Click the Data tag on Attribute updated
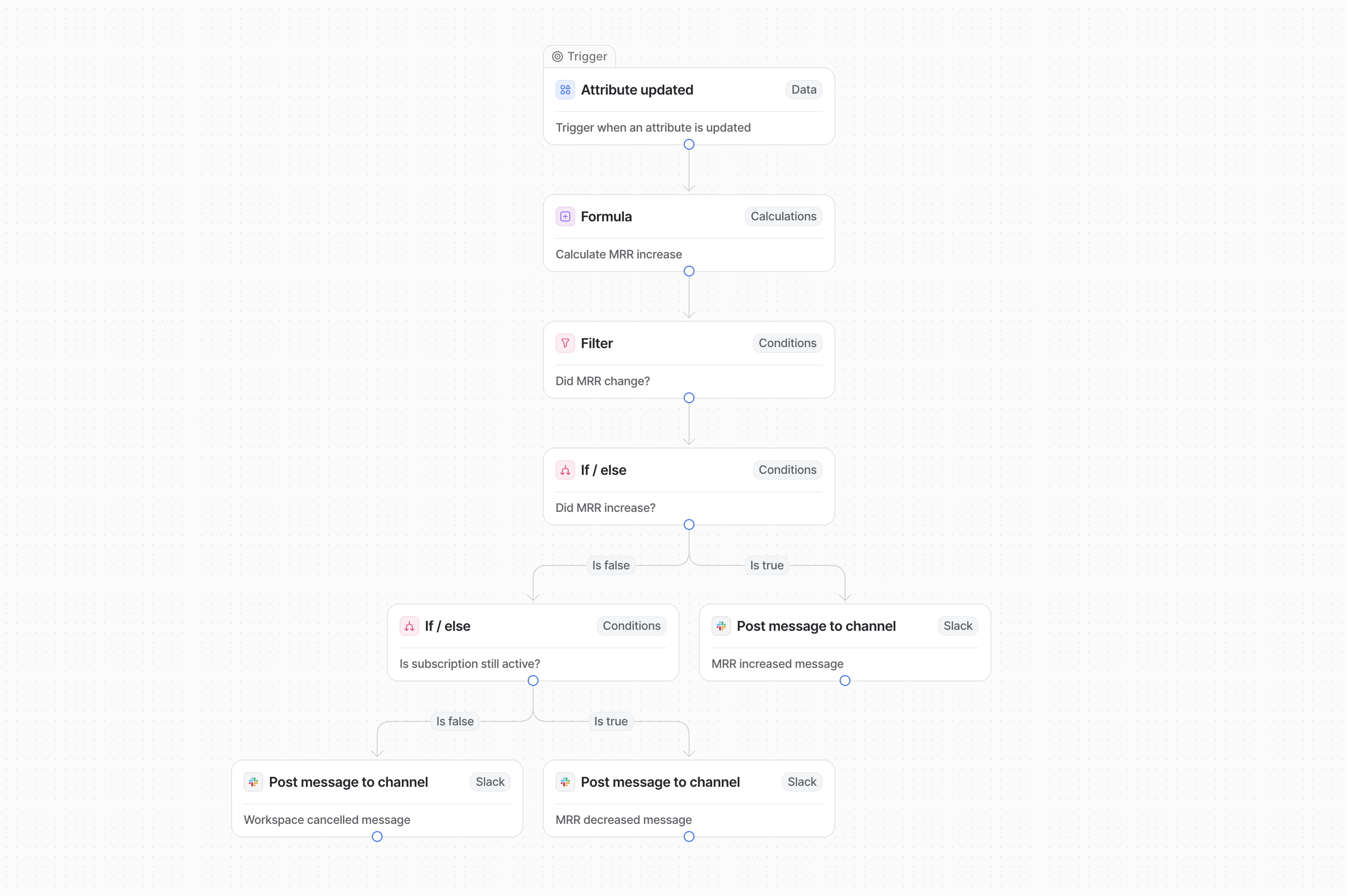 pyautogui.click(x=803, y=90)
